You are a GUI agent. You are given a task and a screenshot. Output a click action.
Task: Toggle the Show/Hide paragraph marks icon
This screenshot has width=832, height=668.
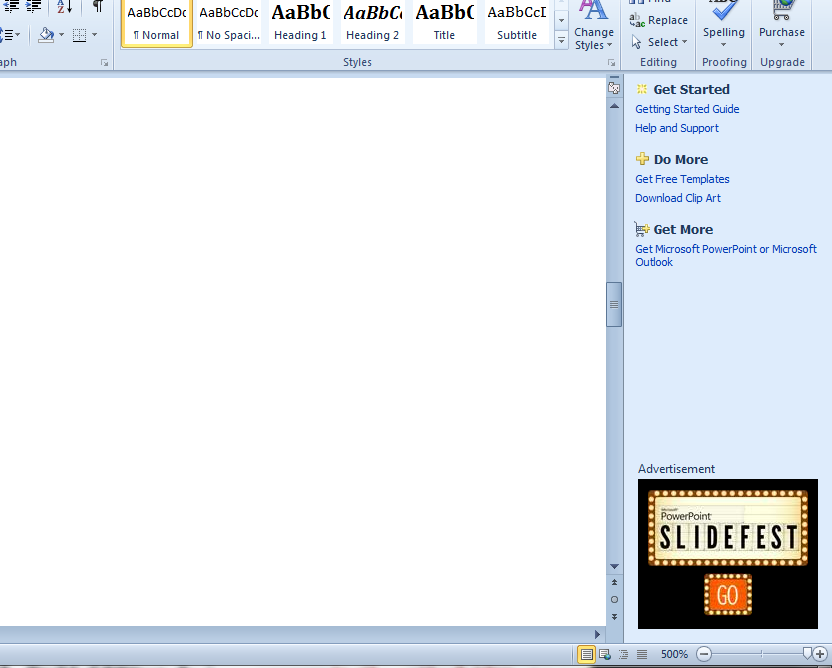click(x=97, y=7)
